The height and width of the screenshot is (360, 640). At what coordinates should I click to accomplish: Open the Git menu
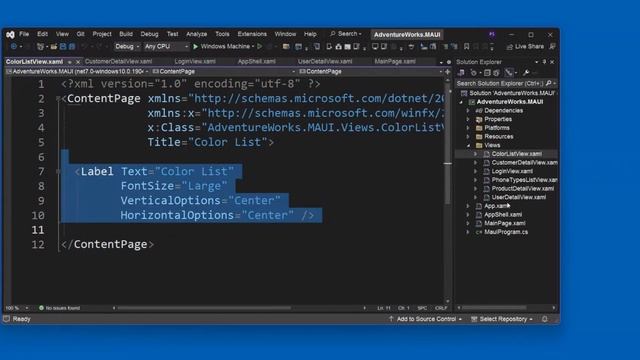tap(80, 34)
